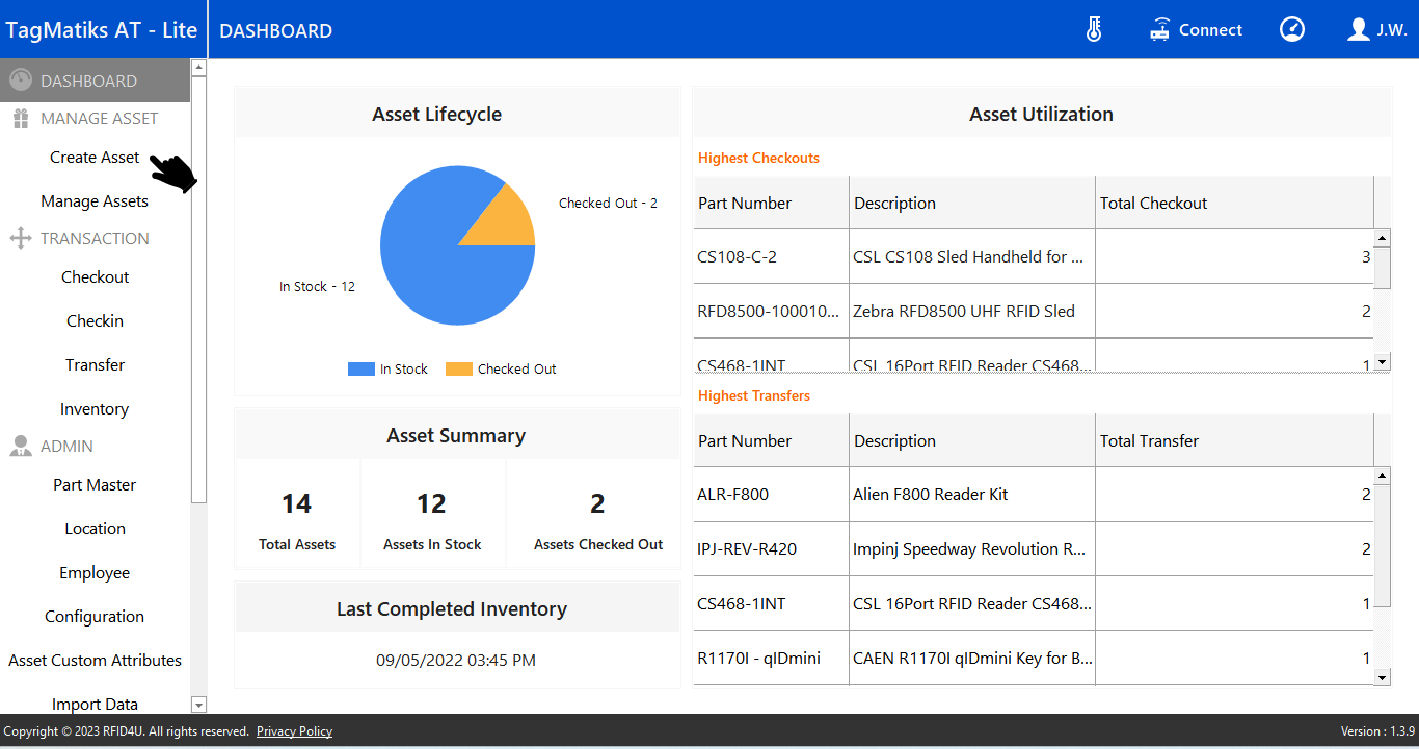Image resolution: width=1419 pixels, height=749 pixels.
Task: Click the Dashboard gauge icon in sidebar
Action: point(20,81)
